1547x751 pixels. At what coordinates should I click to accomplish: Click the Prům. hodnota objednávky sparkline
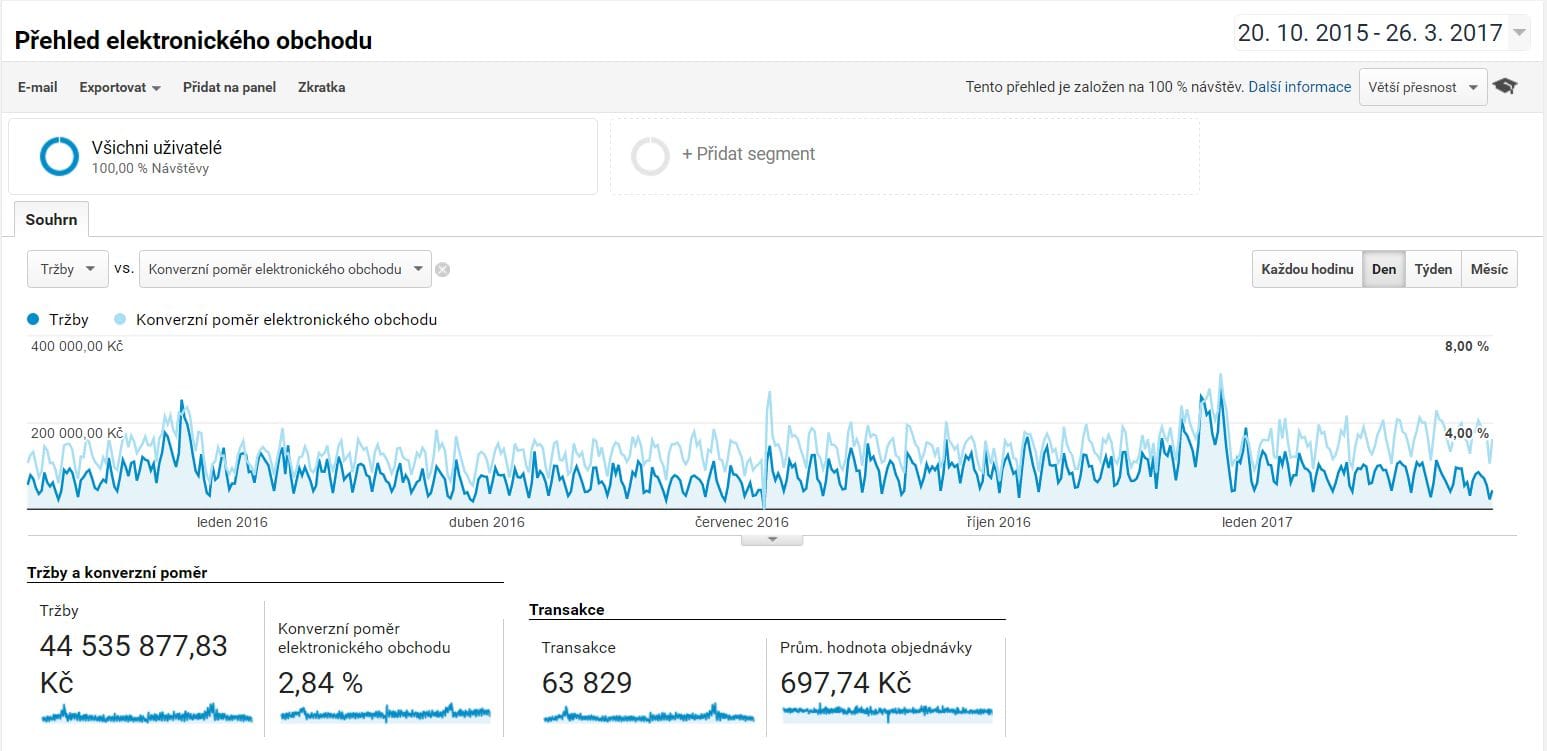pyautogui.click(x=887, y=712)
